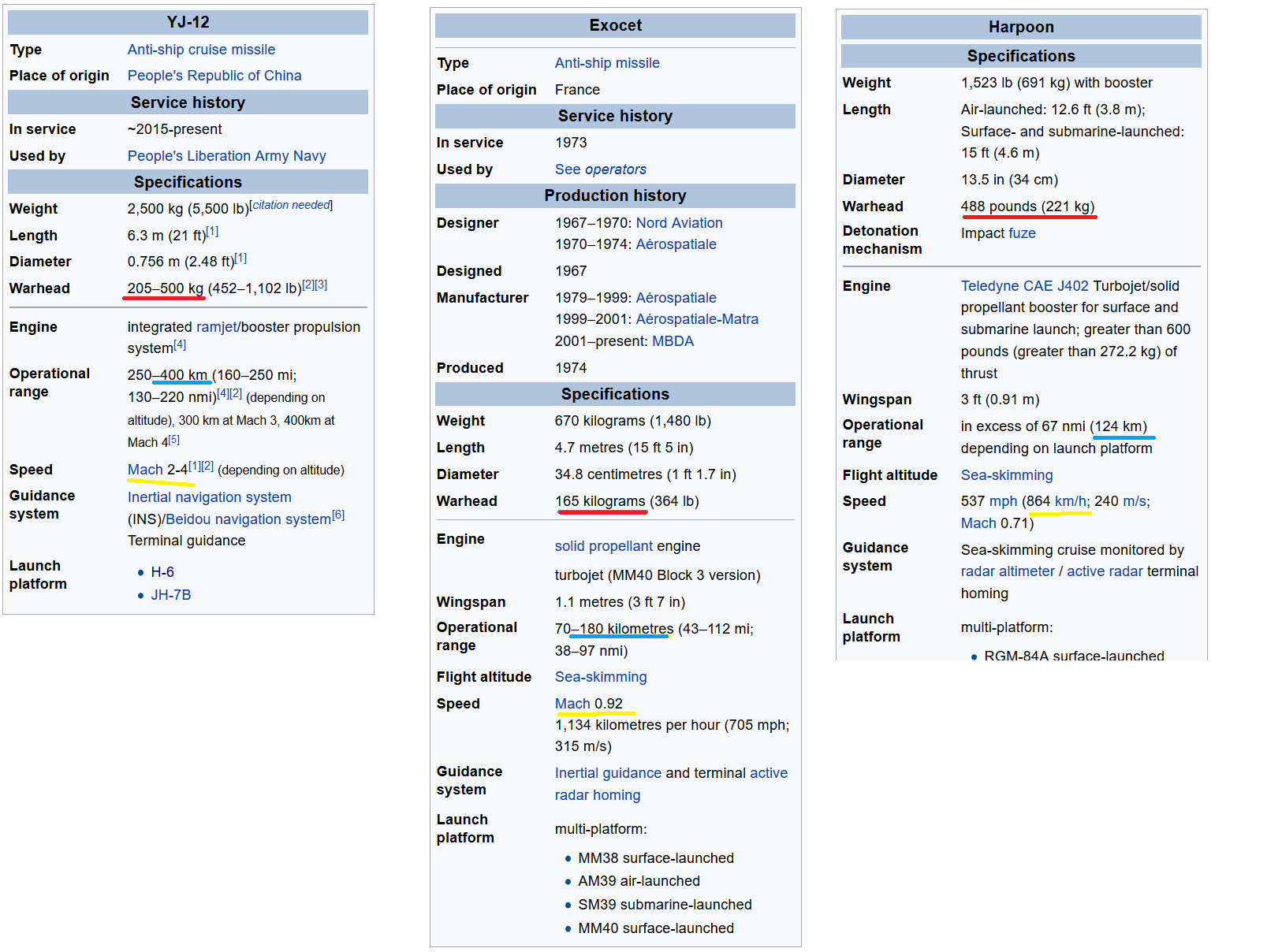This screenshot has height=952, width=1267.
Task: Click the citation needed note by YJ-12 weight
Action: point(292,205)
